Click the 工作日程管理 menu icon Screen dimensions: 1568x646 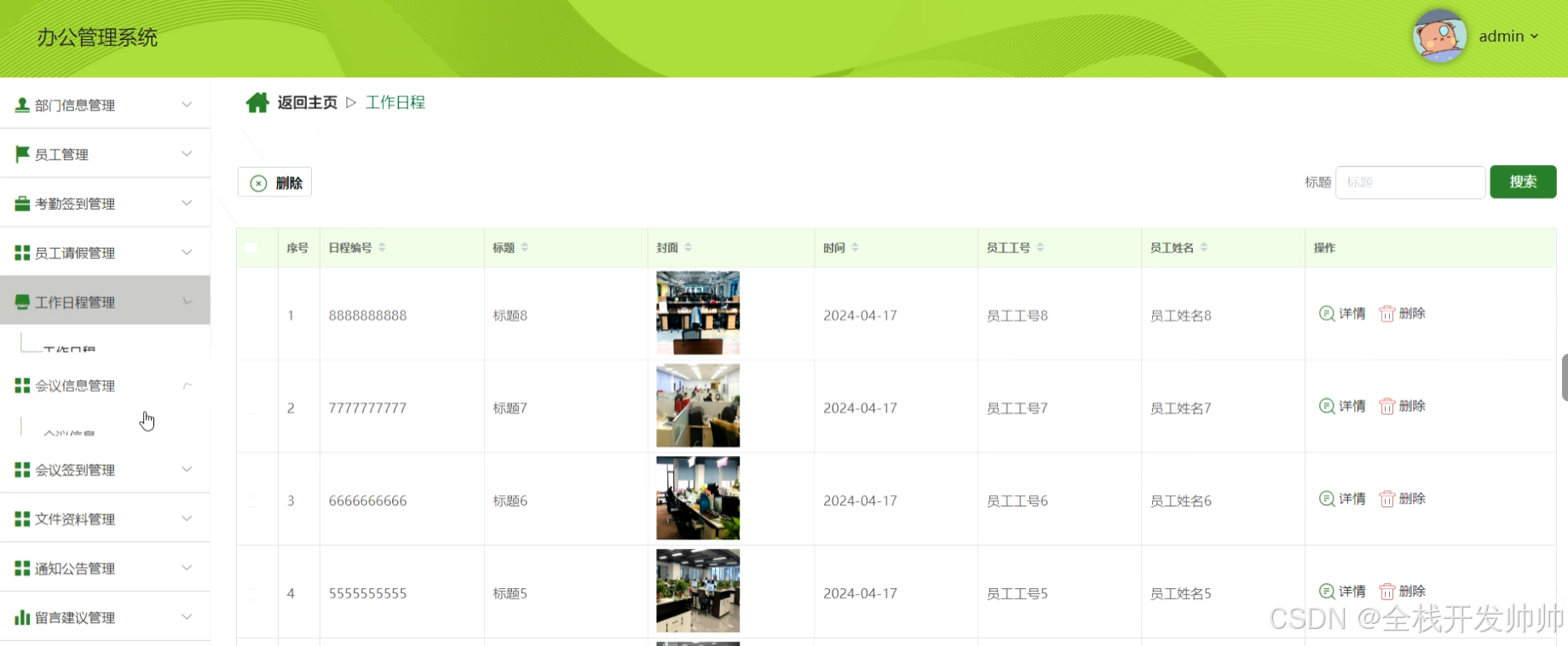(22, 302)
